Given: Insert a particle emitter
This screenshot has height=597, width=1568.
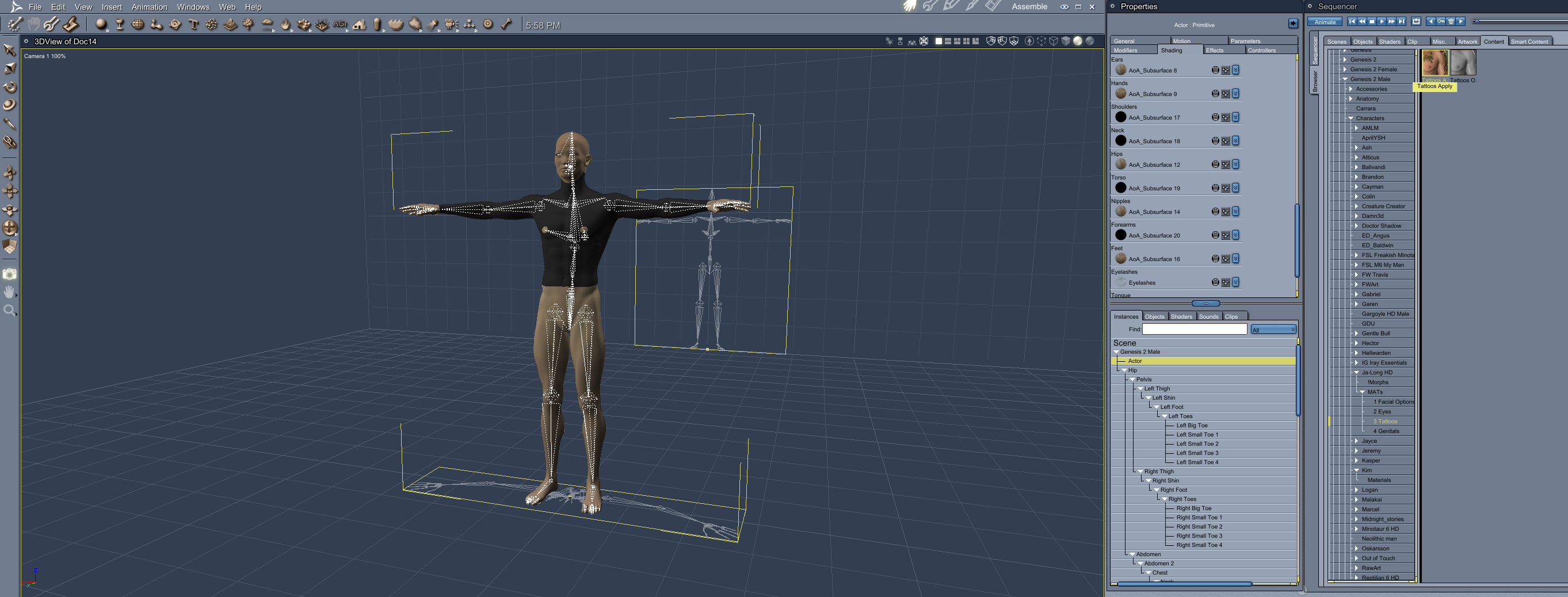Looking at the screenshot, I should click(212, 24).
